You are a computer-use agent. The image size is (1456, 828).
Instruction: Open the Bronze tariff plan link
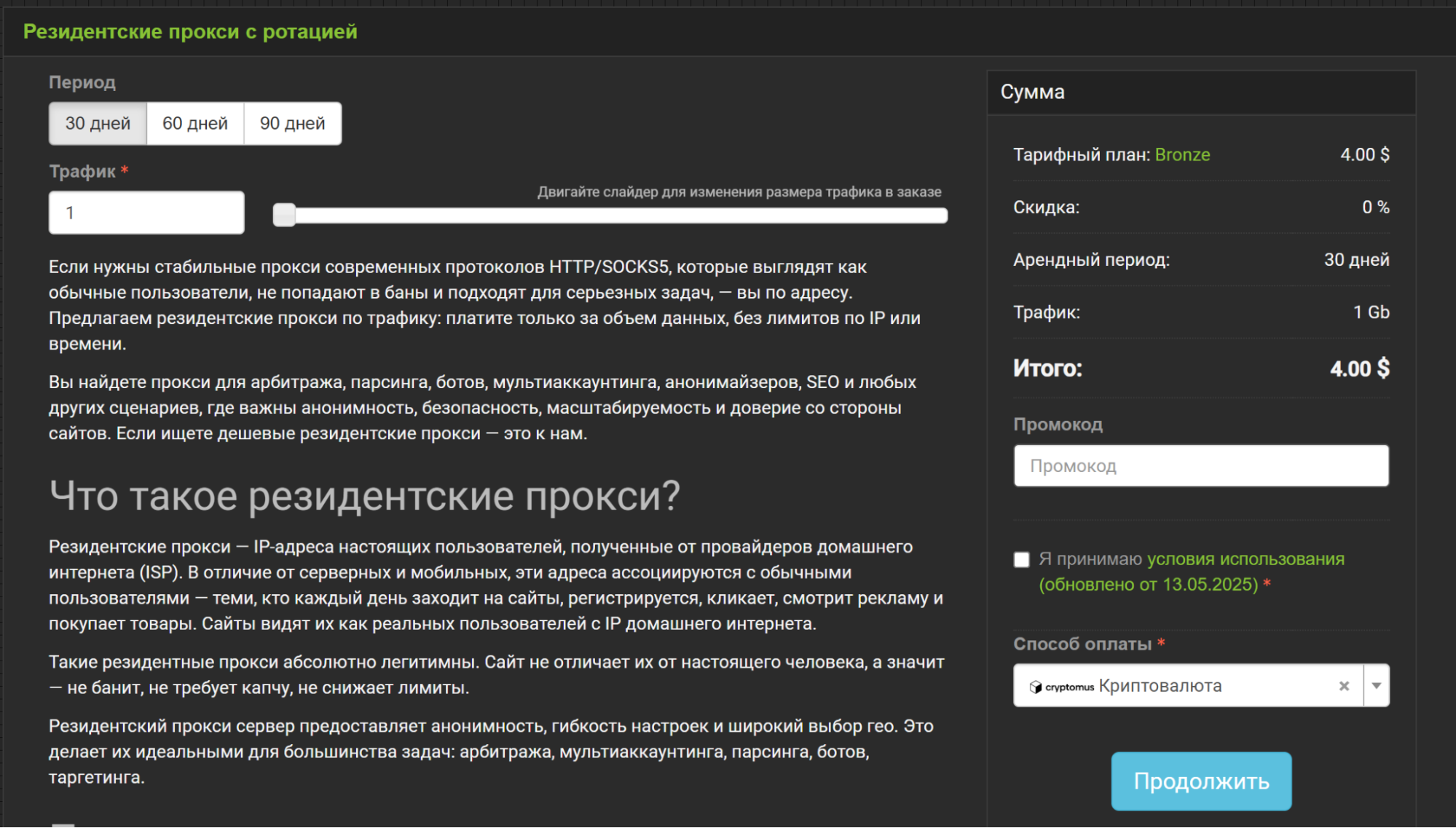pos(1183,154)
